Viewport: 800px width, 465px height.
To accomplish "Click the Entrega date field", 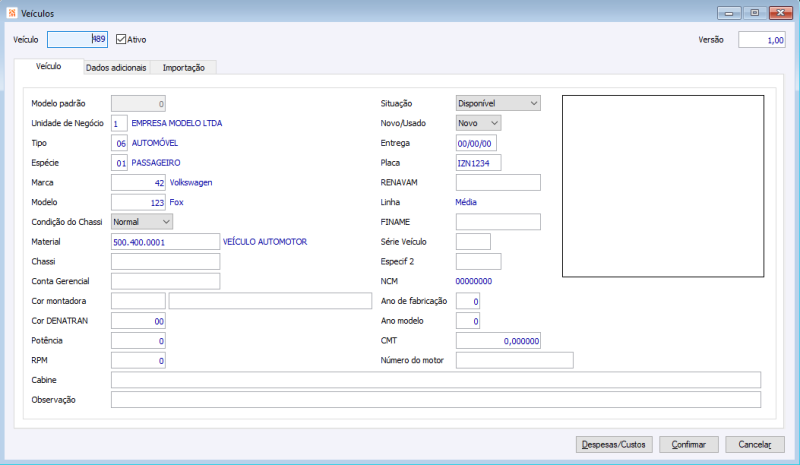I will pos(476,143).
